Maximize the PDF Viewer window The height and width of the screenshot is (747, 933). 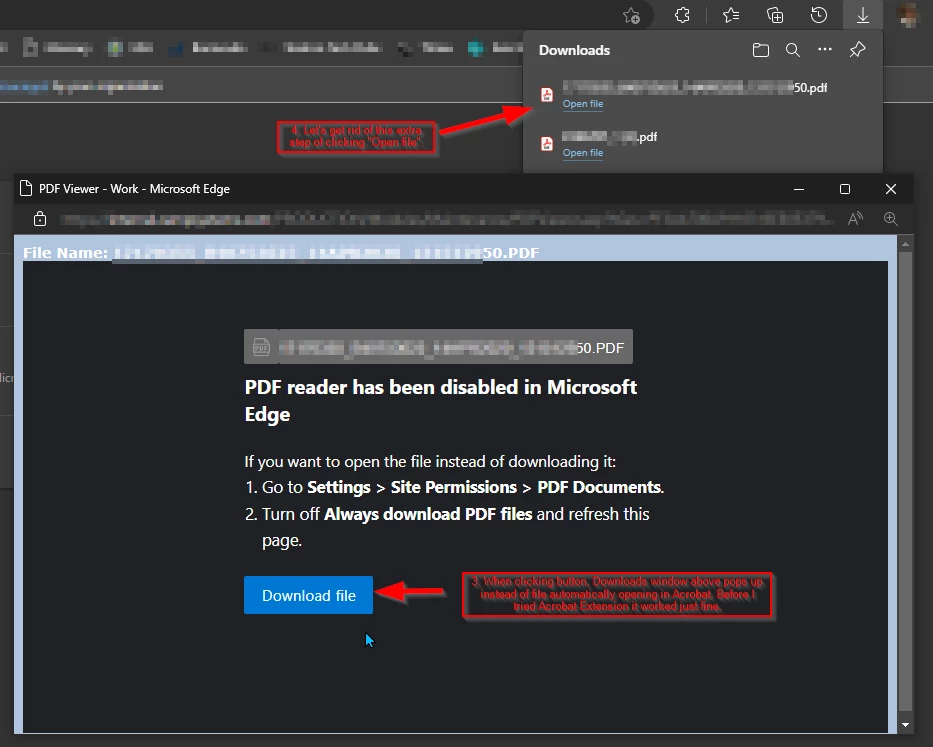pyautogui.click(x=845, y=189)
